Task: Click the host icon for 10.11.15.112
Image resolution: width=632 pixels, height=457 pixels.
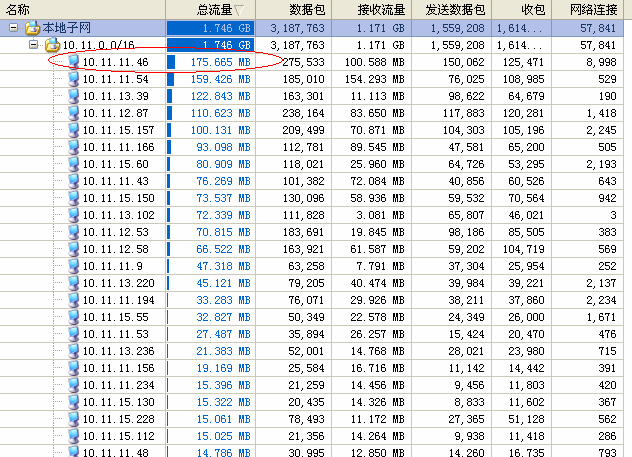Action: (x=73, y=436)
